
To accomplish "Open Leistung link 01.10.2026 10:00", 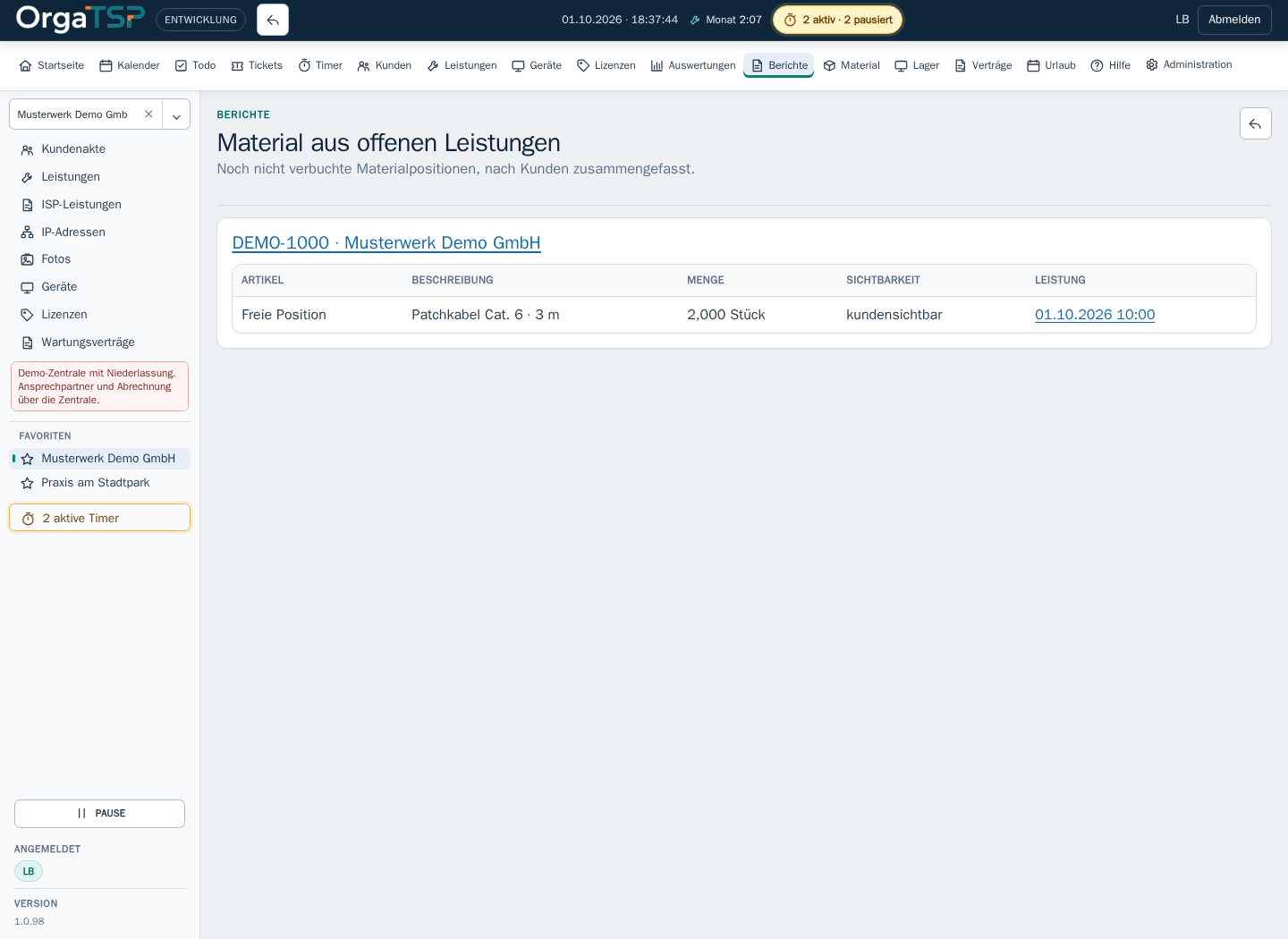I will [1095, 315].
